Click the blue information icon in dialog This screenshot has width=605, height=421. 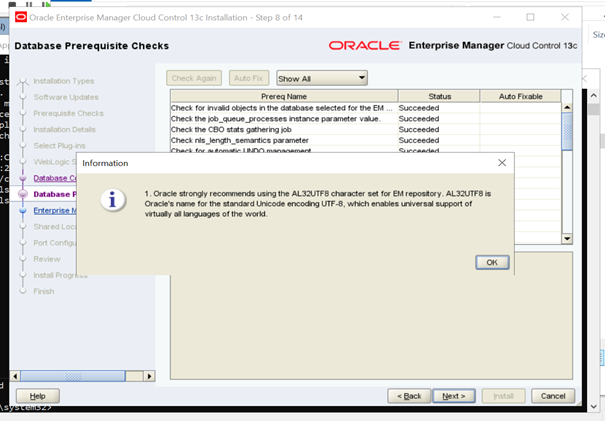(118, 200)
